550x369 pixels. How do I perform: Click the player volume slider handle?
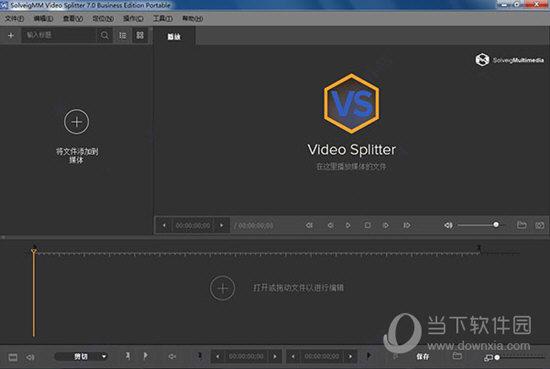click(496, 224)
